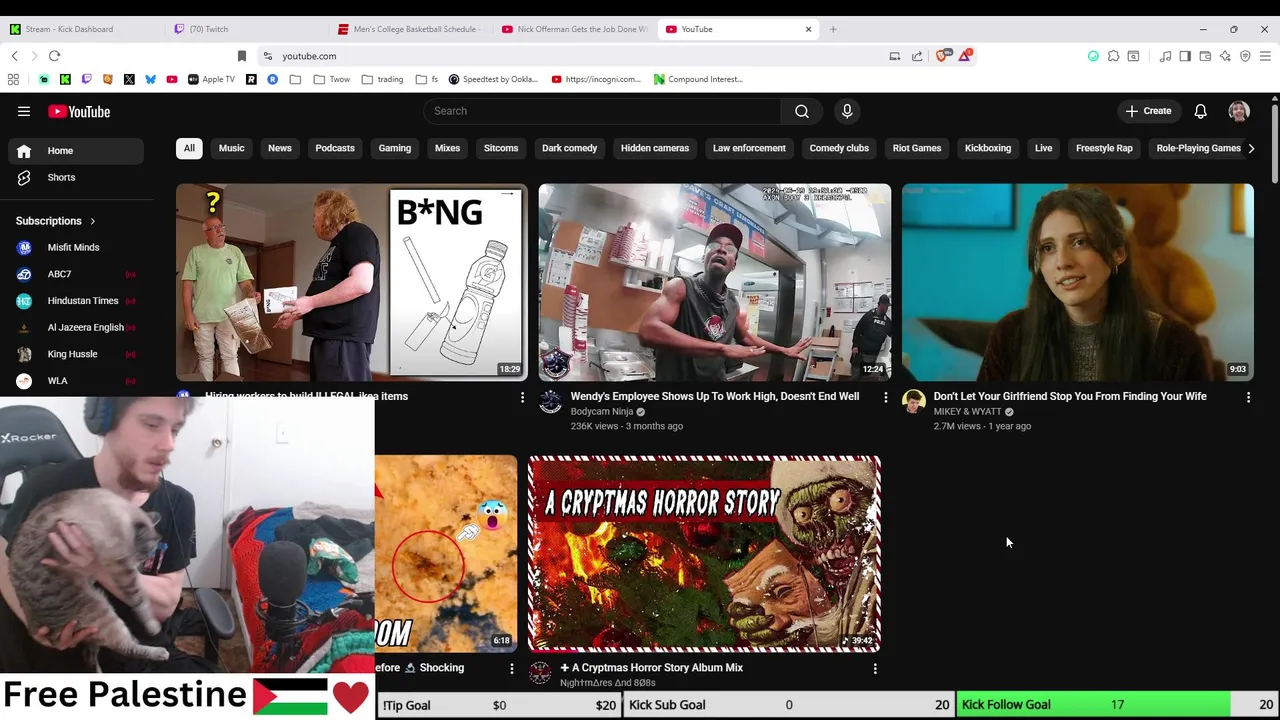This screenshot has height=720, width=1280.
Task: Click the YouTube Search field
Action: (602, 111)
